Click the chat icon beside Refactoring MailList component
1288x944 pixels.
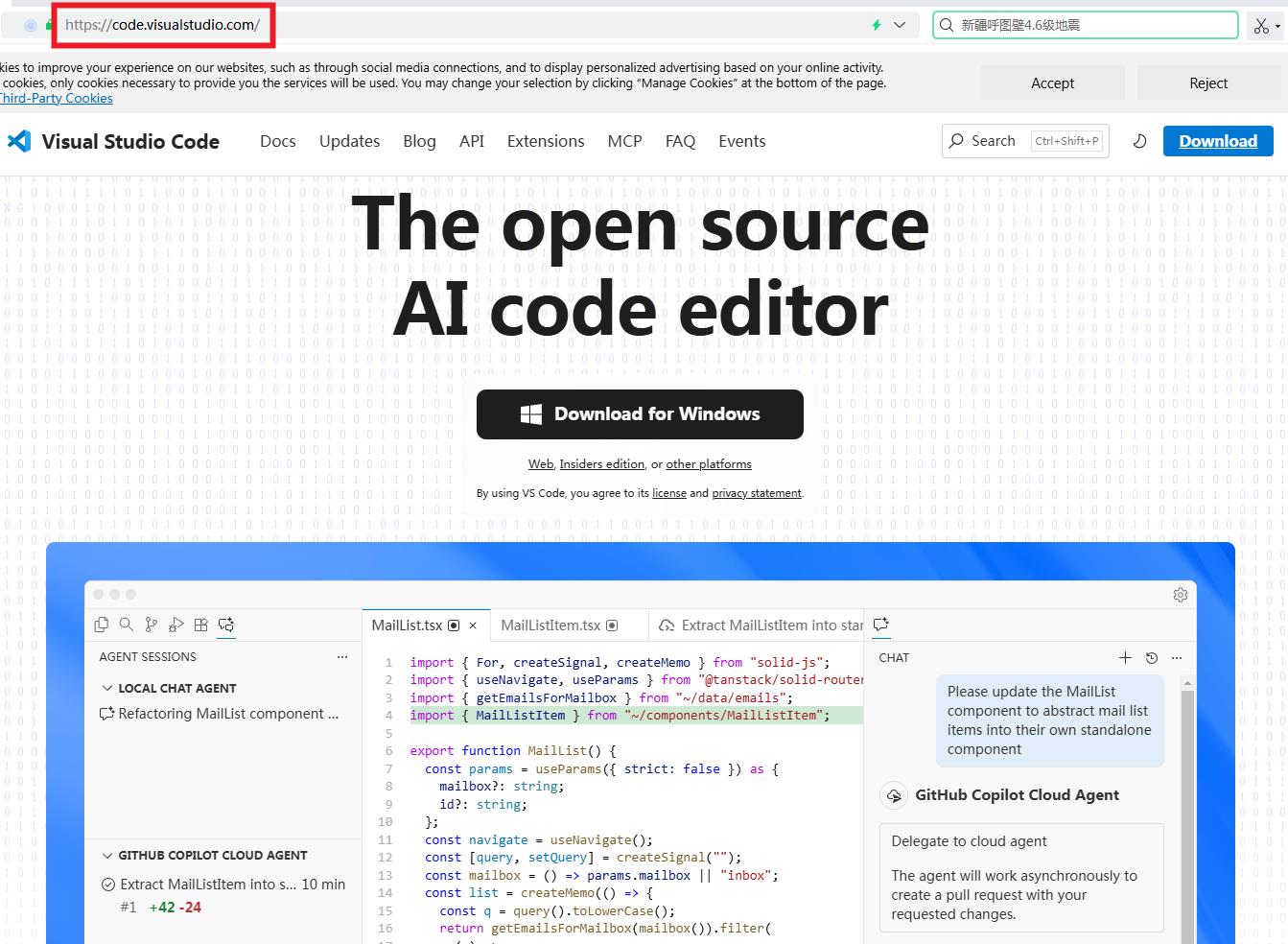tap(106, 714)
